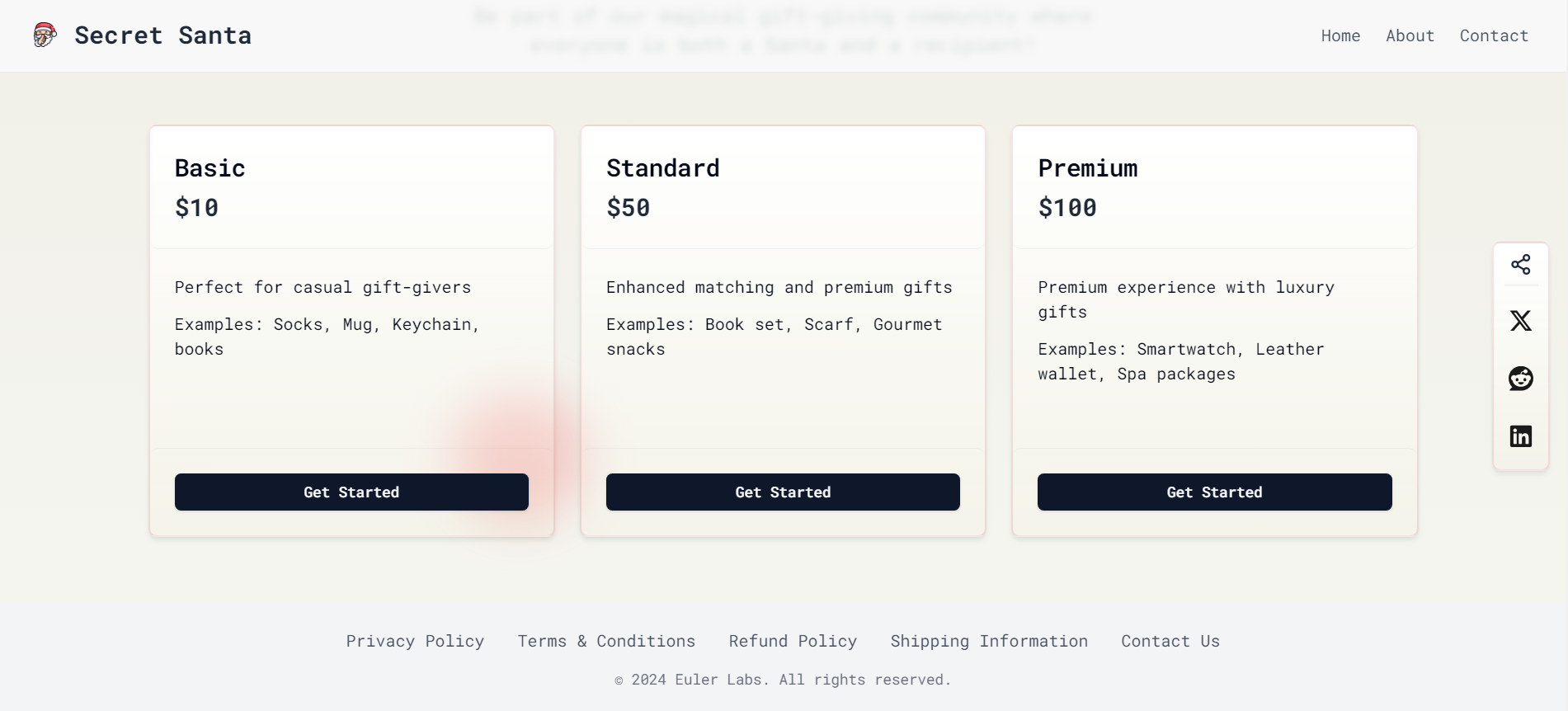Share via the Reddit icon
The height and width of the screenshot is (711, 1568).
click(x=1520, y=378)
